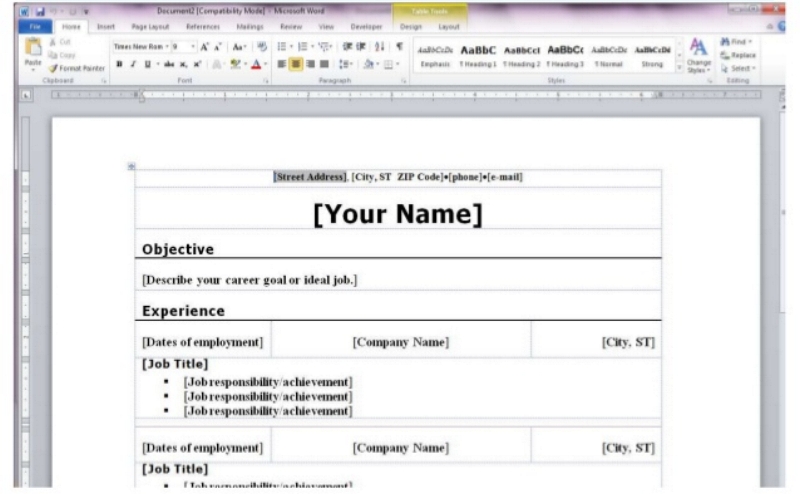Clear all formatting from selection

(x=262, y=47)
